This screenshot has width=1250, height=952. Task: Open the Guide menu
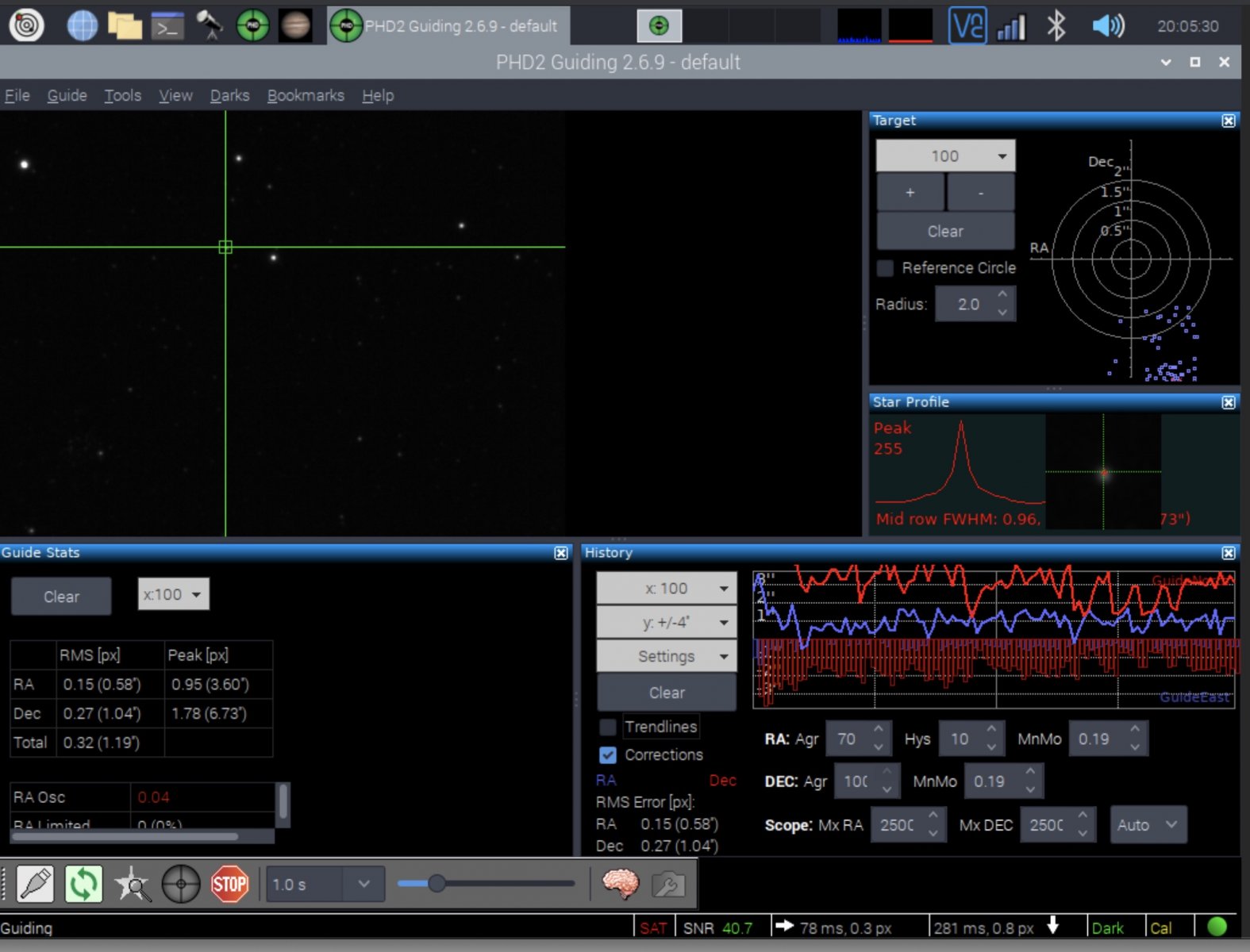(x=67, y=95)
